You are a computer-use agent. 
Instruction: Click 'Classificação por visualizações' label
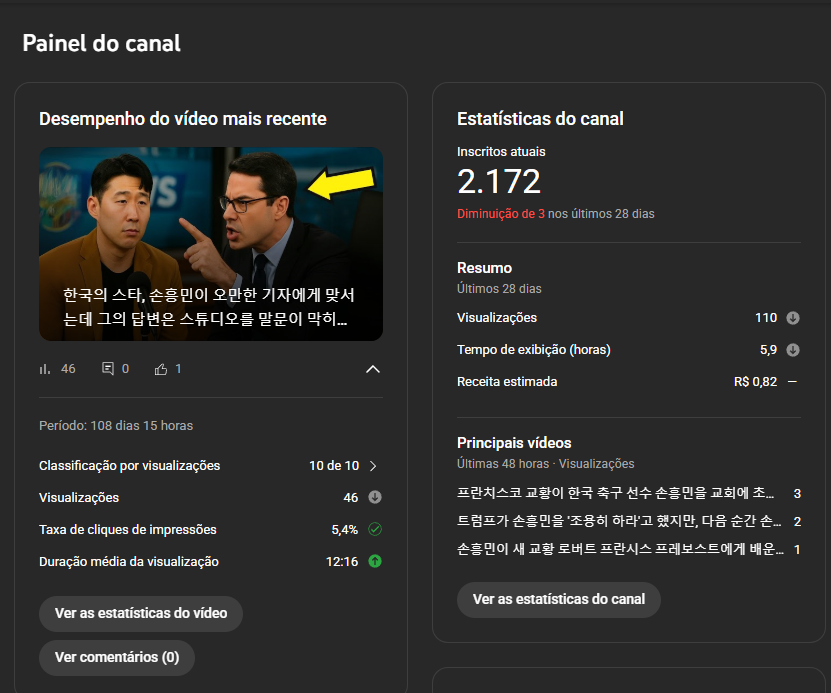(x=129, y=466)
